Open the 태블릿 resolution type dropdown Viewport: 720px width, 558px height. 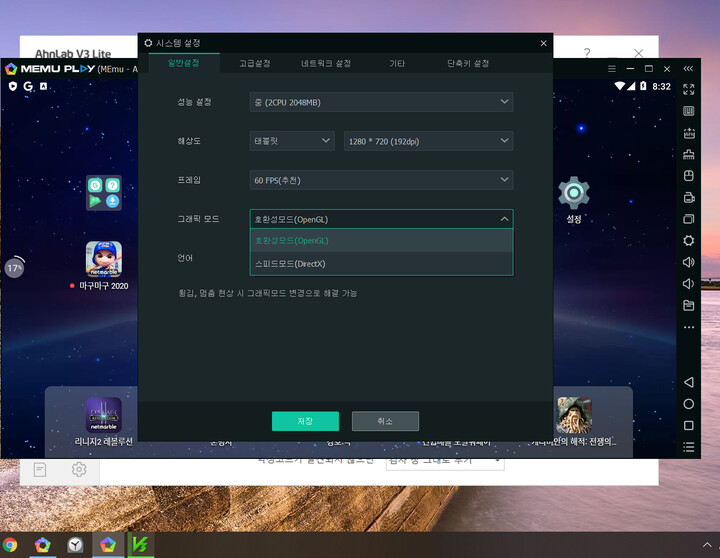pyautogui.click(x=291, y=141)
